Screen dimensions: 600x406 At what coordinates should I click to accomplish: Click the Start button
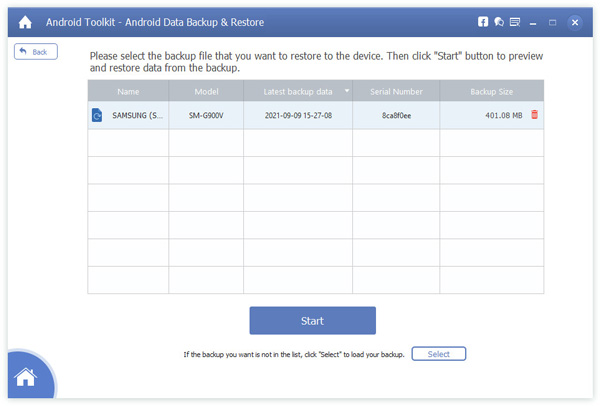(x=313, y=321)
